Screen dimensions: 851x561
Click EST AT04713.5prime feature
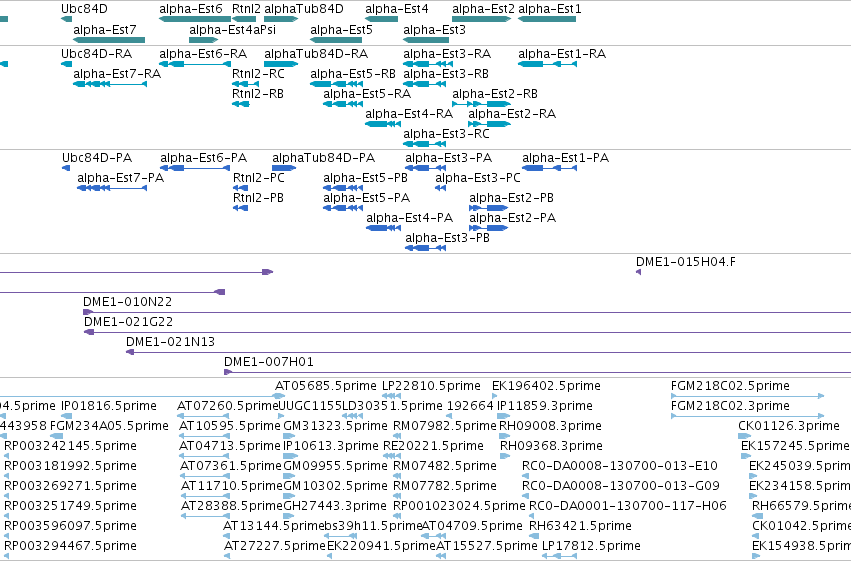[x=205, y=456]
